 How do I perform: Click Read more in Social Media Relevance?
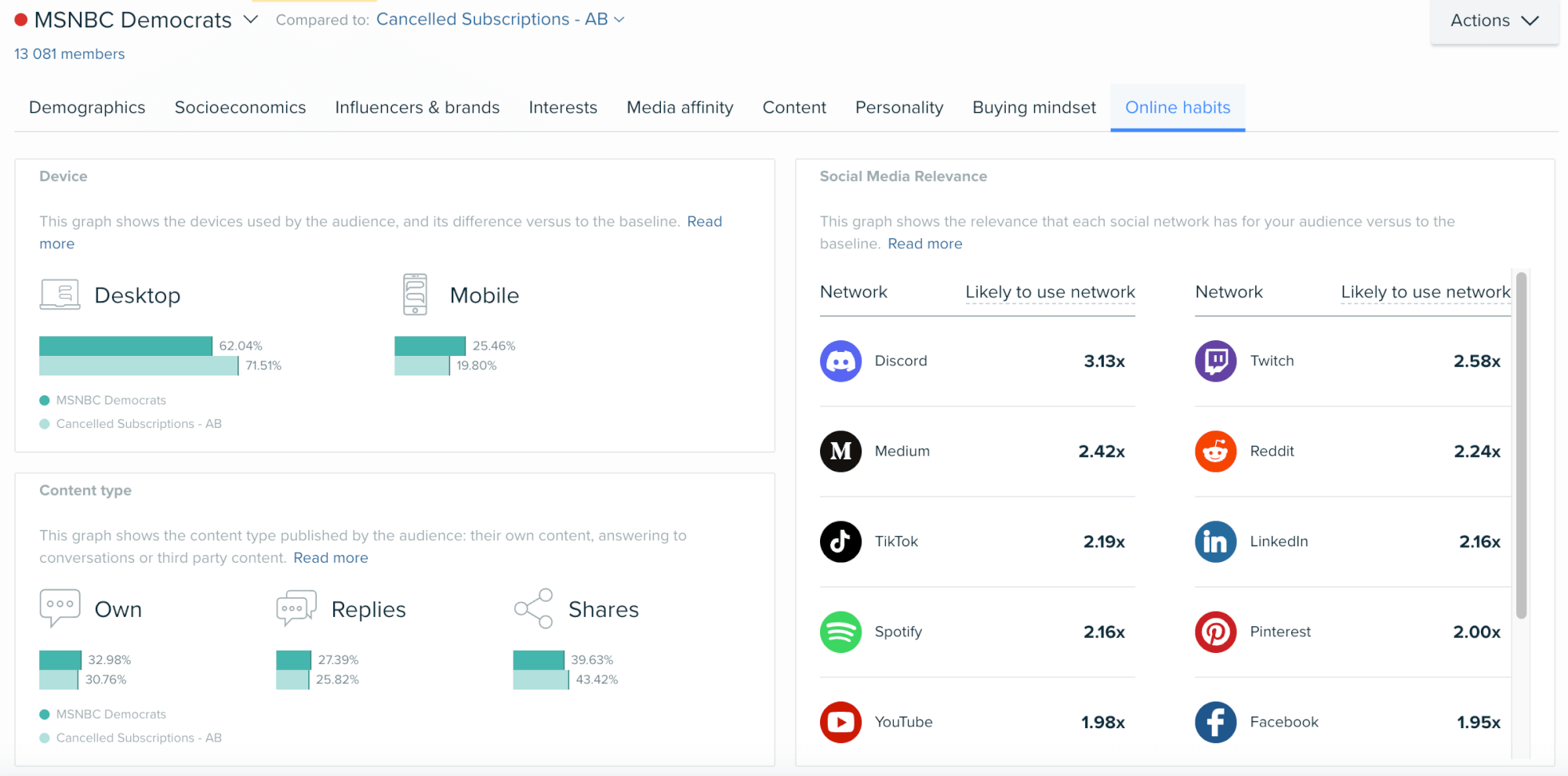(x=924, y=244)
